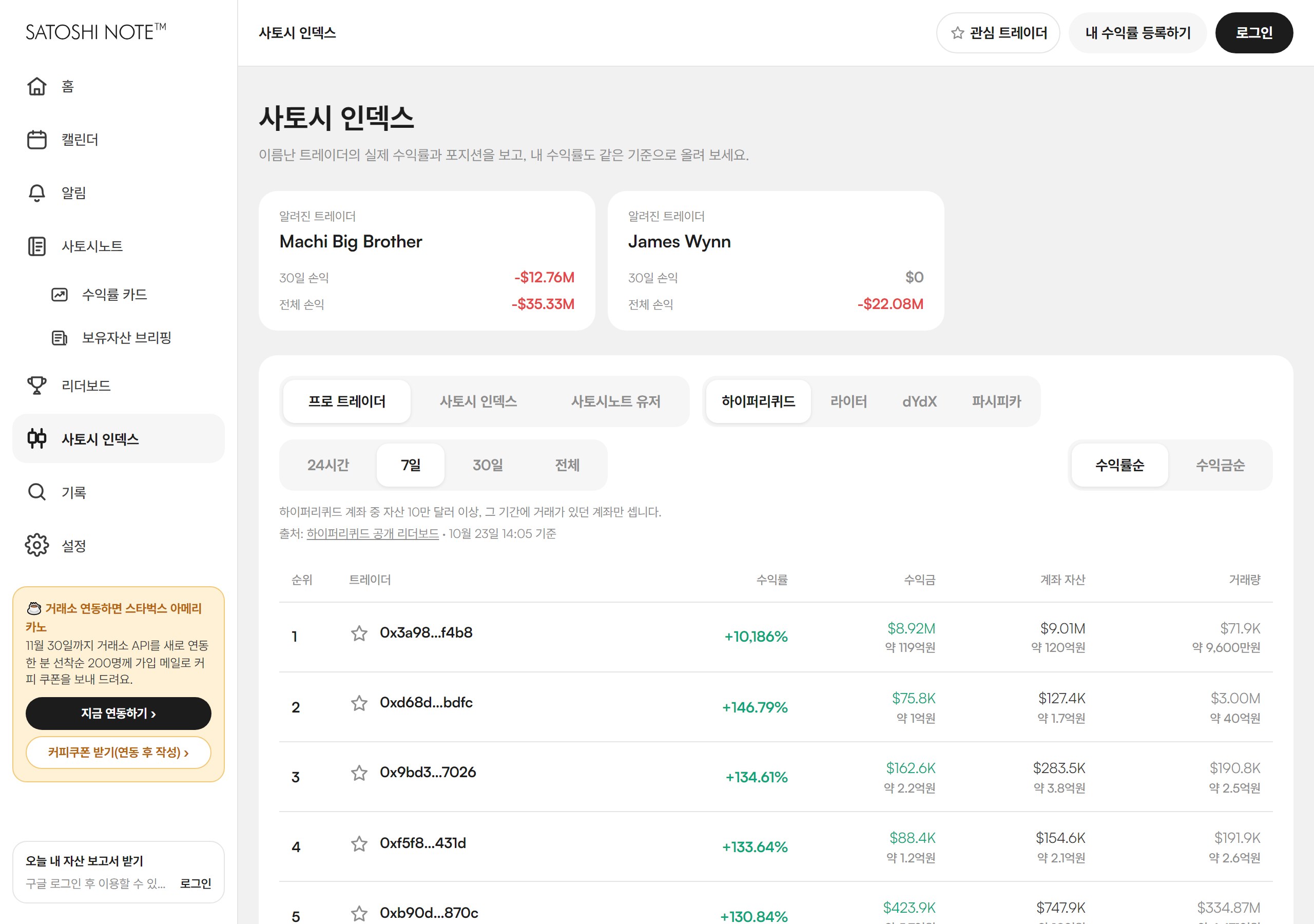Select the 프로 트레이더 tab
This screenshot has width=1314, height=924.
[347, 401]
